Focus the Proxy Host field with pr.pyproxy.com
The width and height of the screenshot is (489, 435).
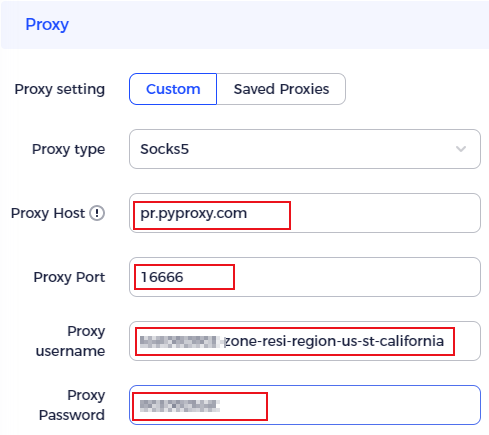click(x=305, y=213)
